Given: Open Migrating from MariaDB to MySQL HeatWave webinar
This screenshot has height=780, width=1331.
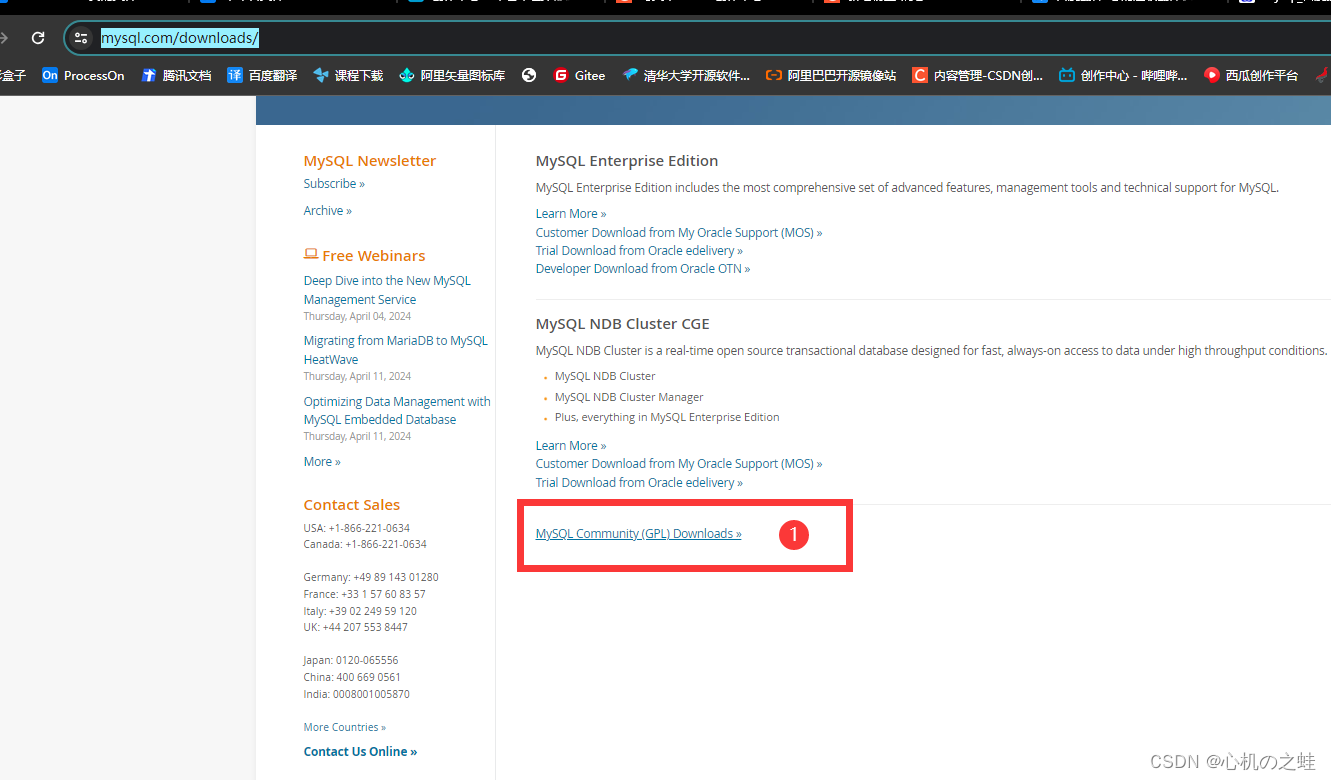Looking at the screenshot, I should coord(396,350).
